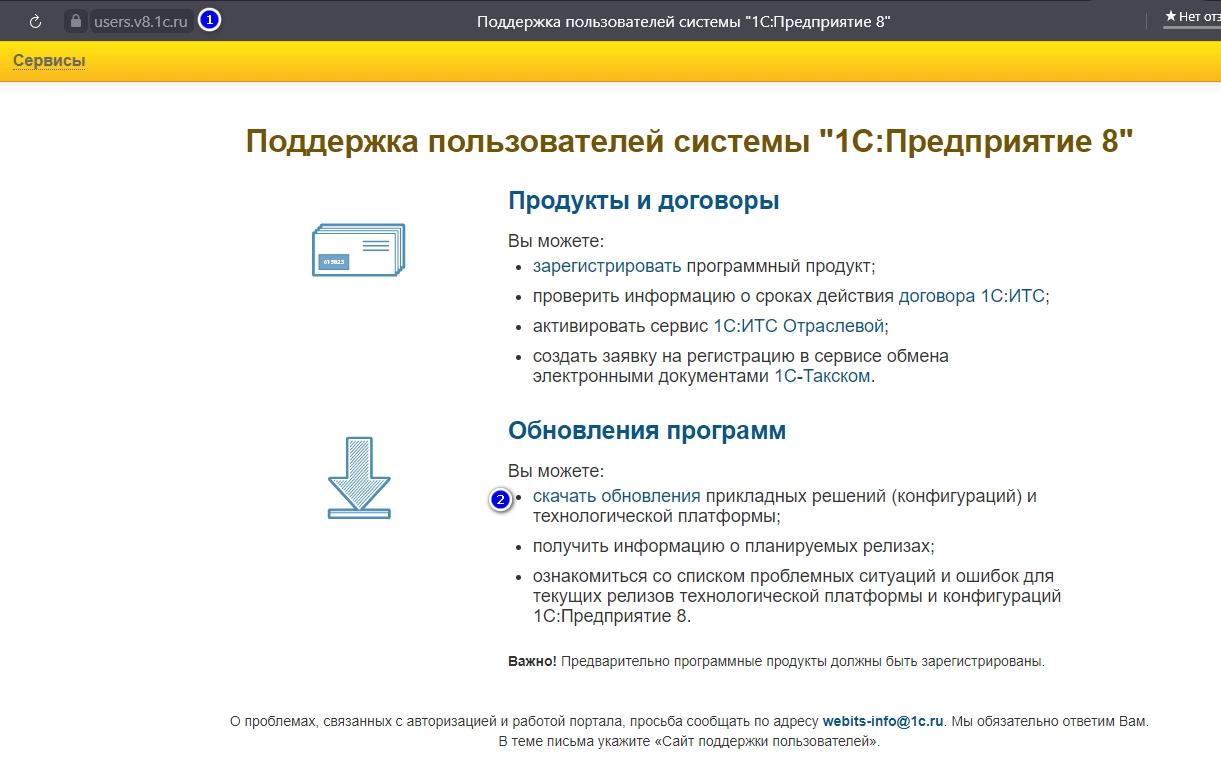Open the 1С:ИТС Отраслевой link

[799, 326]
